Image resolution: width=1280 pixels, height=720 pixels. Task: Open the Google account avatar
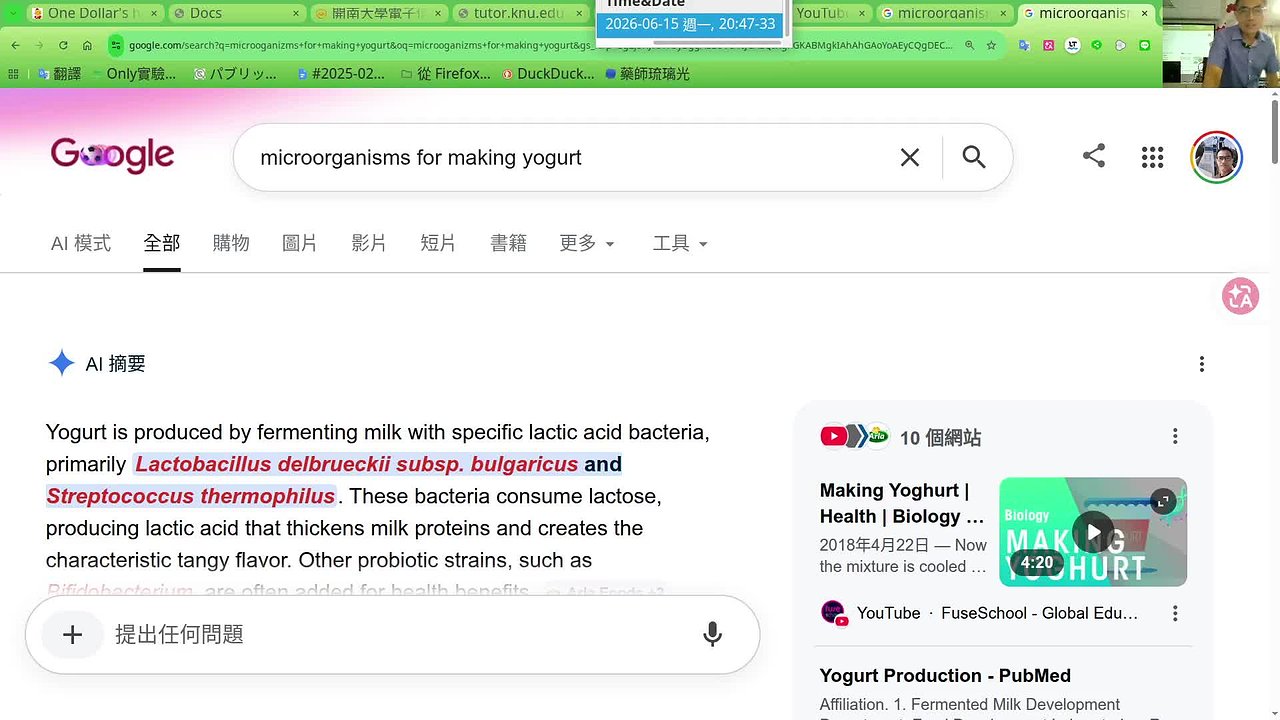coord(1217,157)
